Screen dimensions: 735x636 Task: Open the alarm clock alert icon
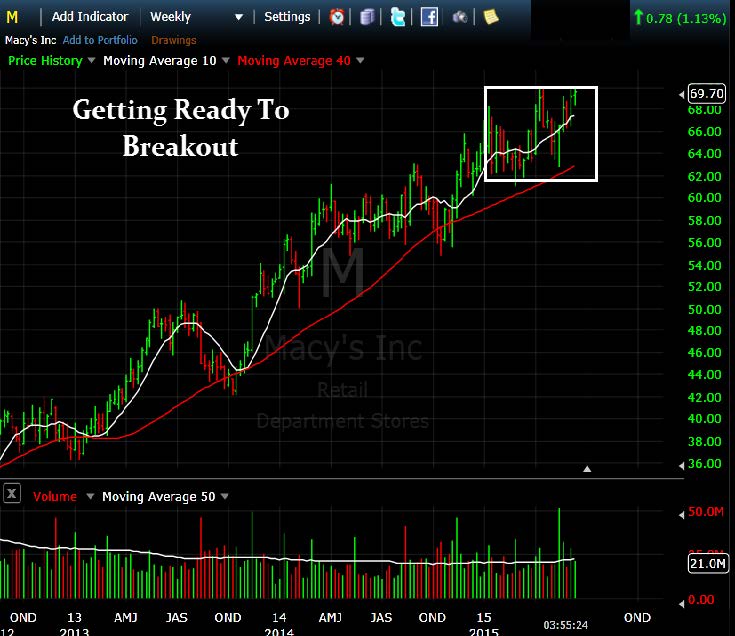pos(337,17)
